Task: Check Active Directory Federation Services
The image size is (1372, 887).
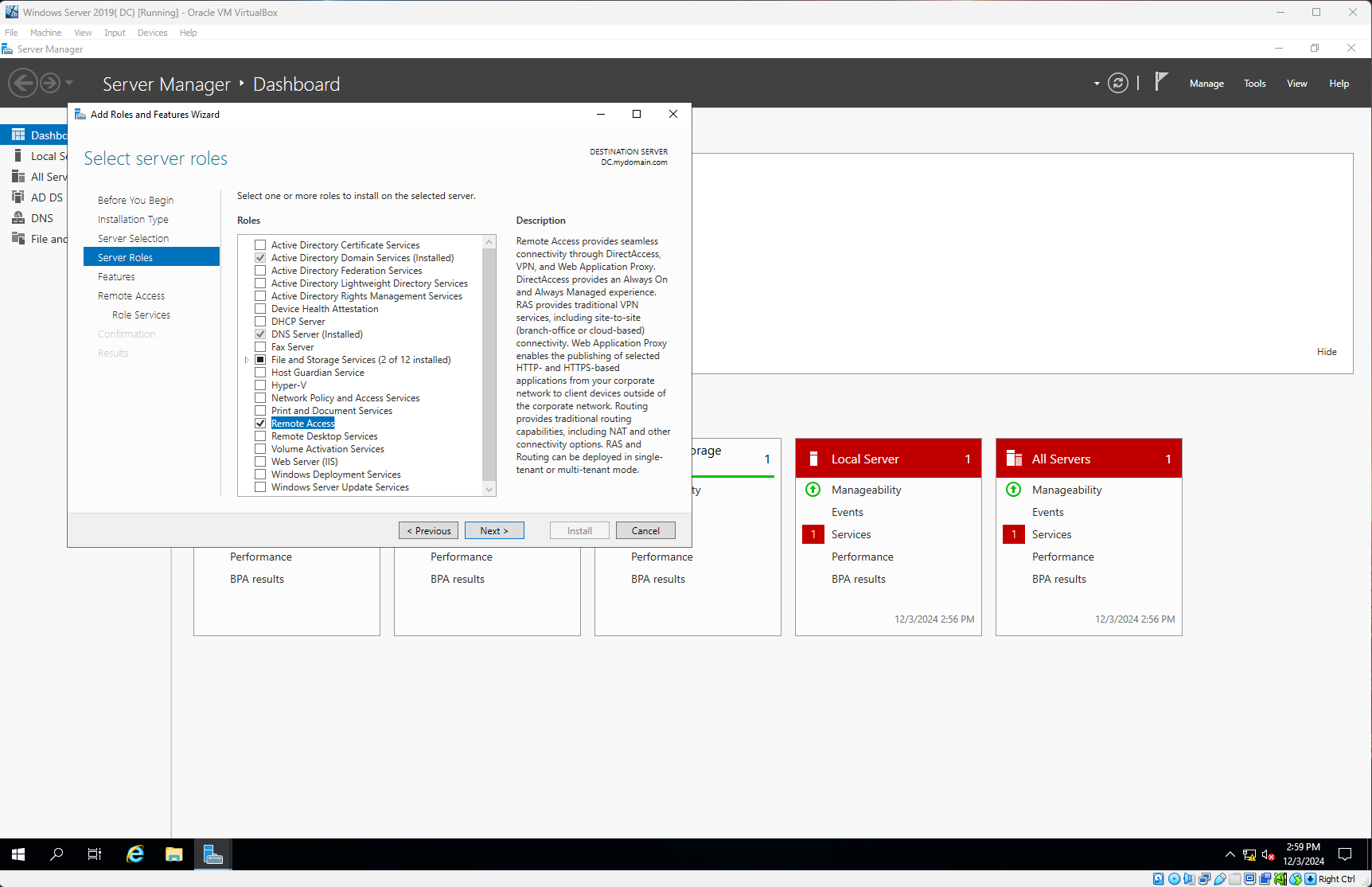Action: [260, 271]
